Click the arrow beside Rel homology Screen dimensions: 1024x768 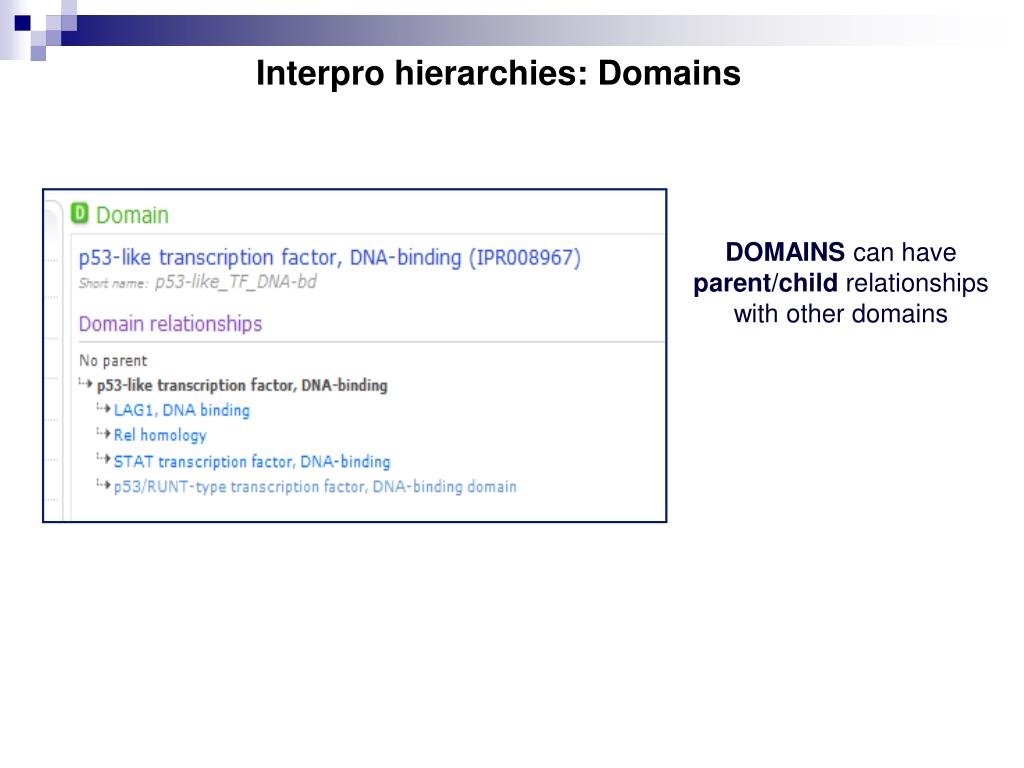(103, 433)
